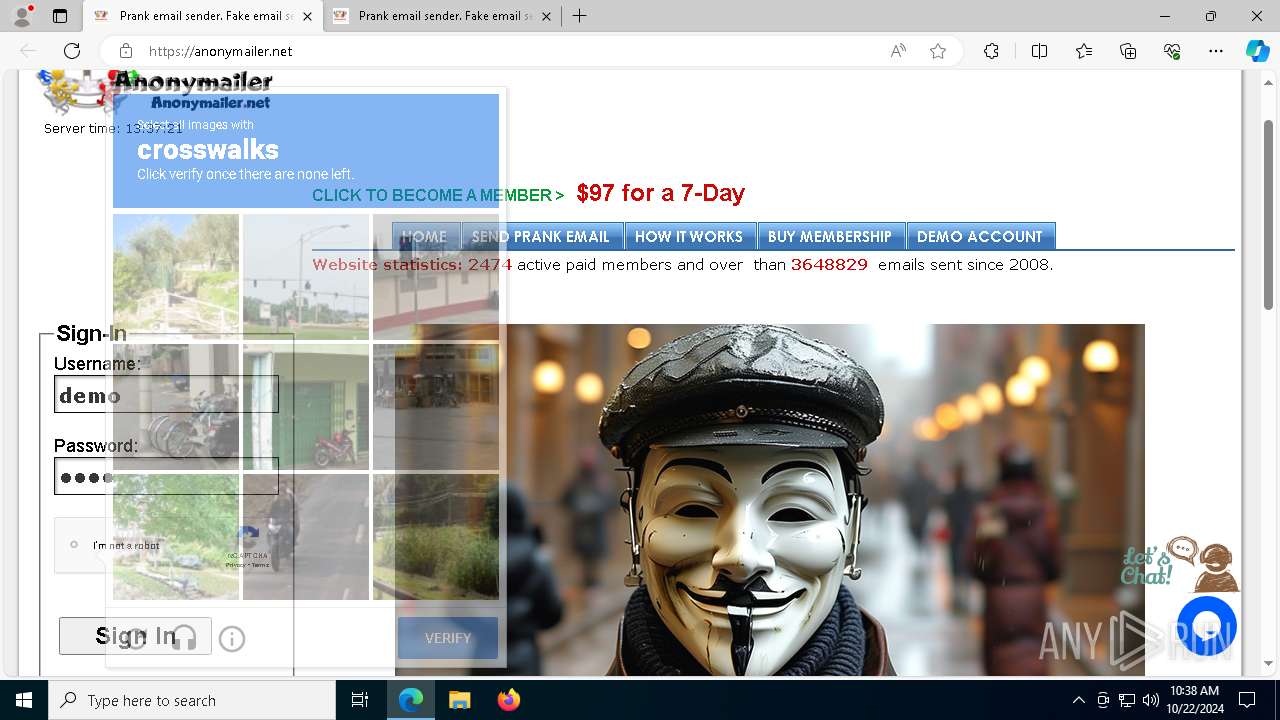
Task: Check the I'm not a robot box
Action: click(x=74, y=545)
